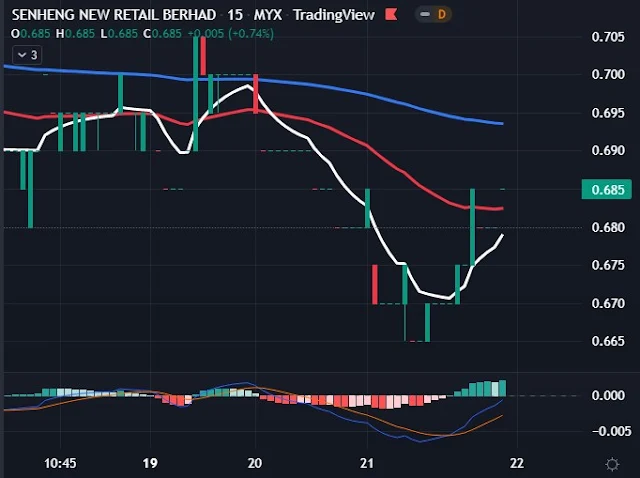640x478 pixels.
Task: Click the Open value O0.685
Action: (31, 33)
